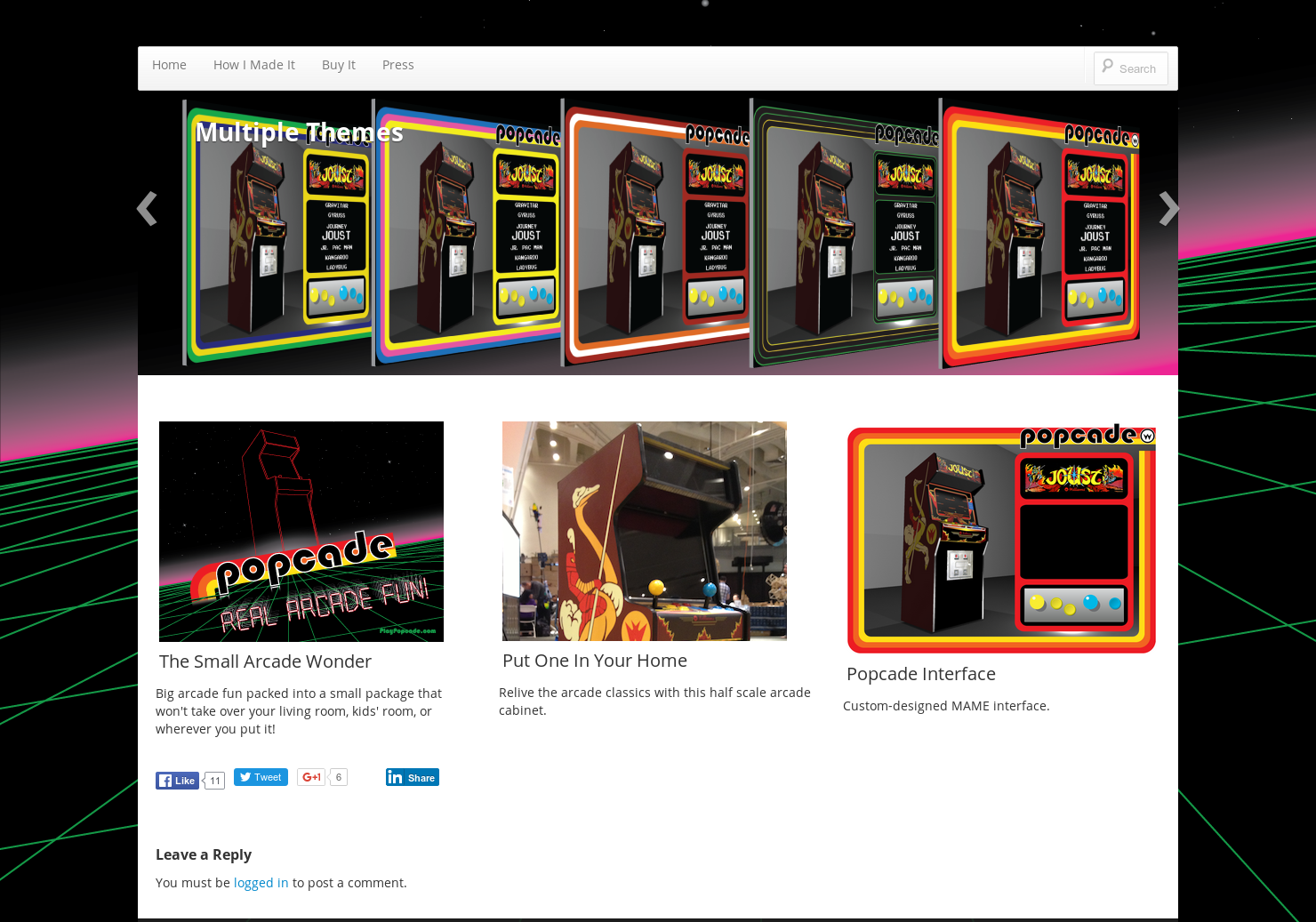Click the Facebook like count 11
Image resolution: width=1316 pixels, height=922 pixels.
coord(214,781)
